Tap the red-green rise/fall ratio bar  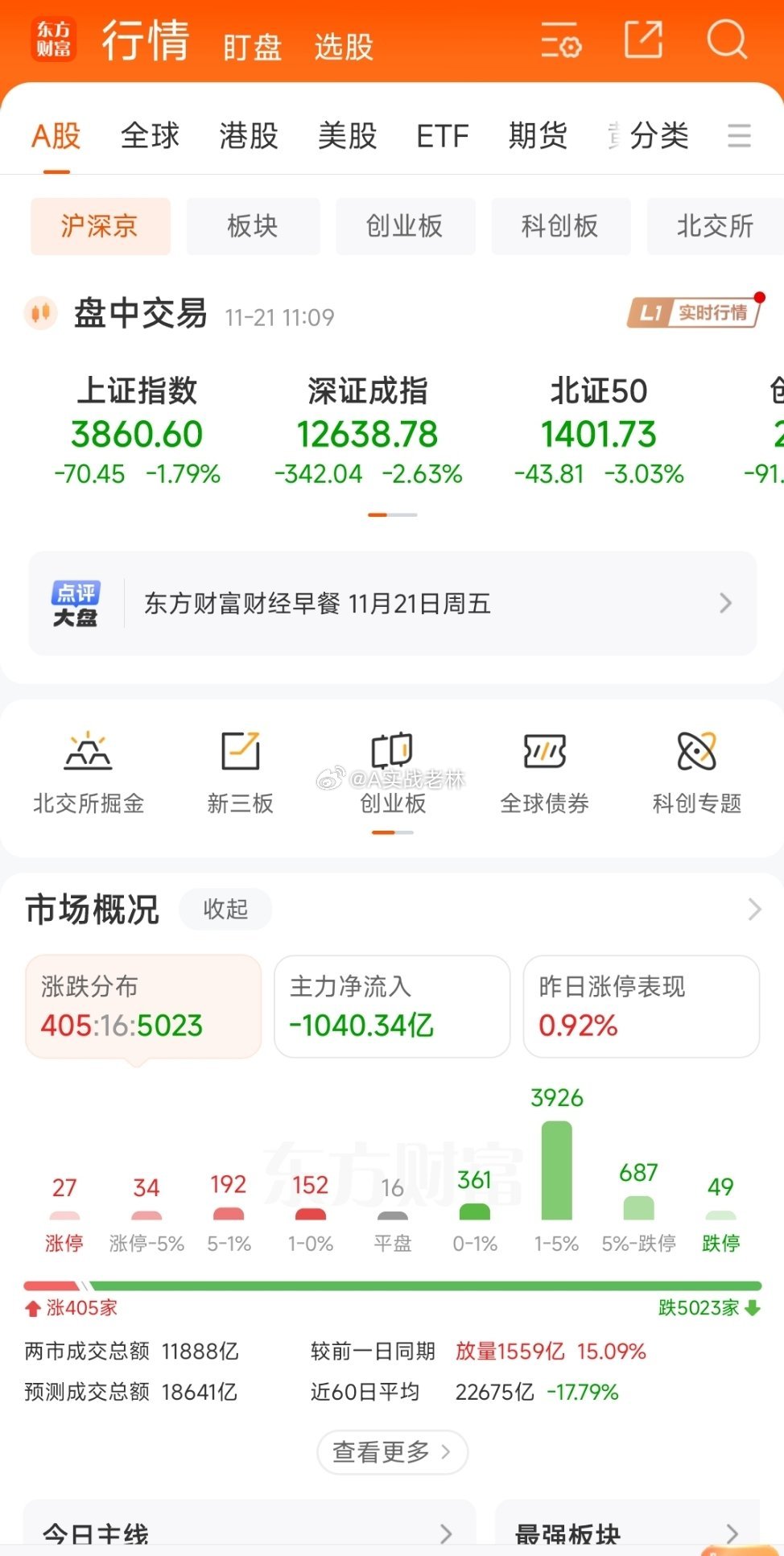point(392,1286)
